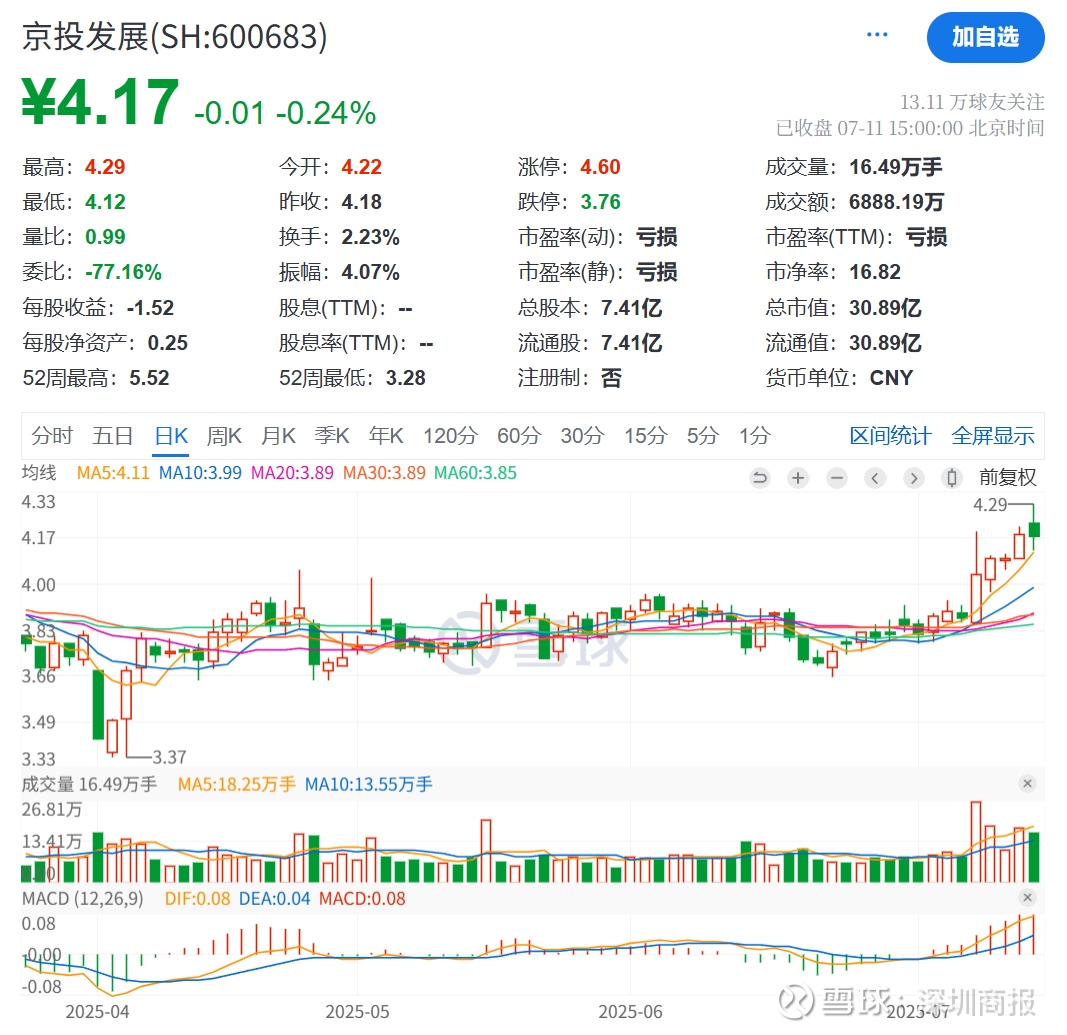1067x1035 pixels.
Task: Click the 总市值 value 30.89亿
Action: pos(885,308)
